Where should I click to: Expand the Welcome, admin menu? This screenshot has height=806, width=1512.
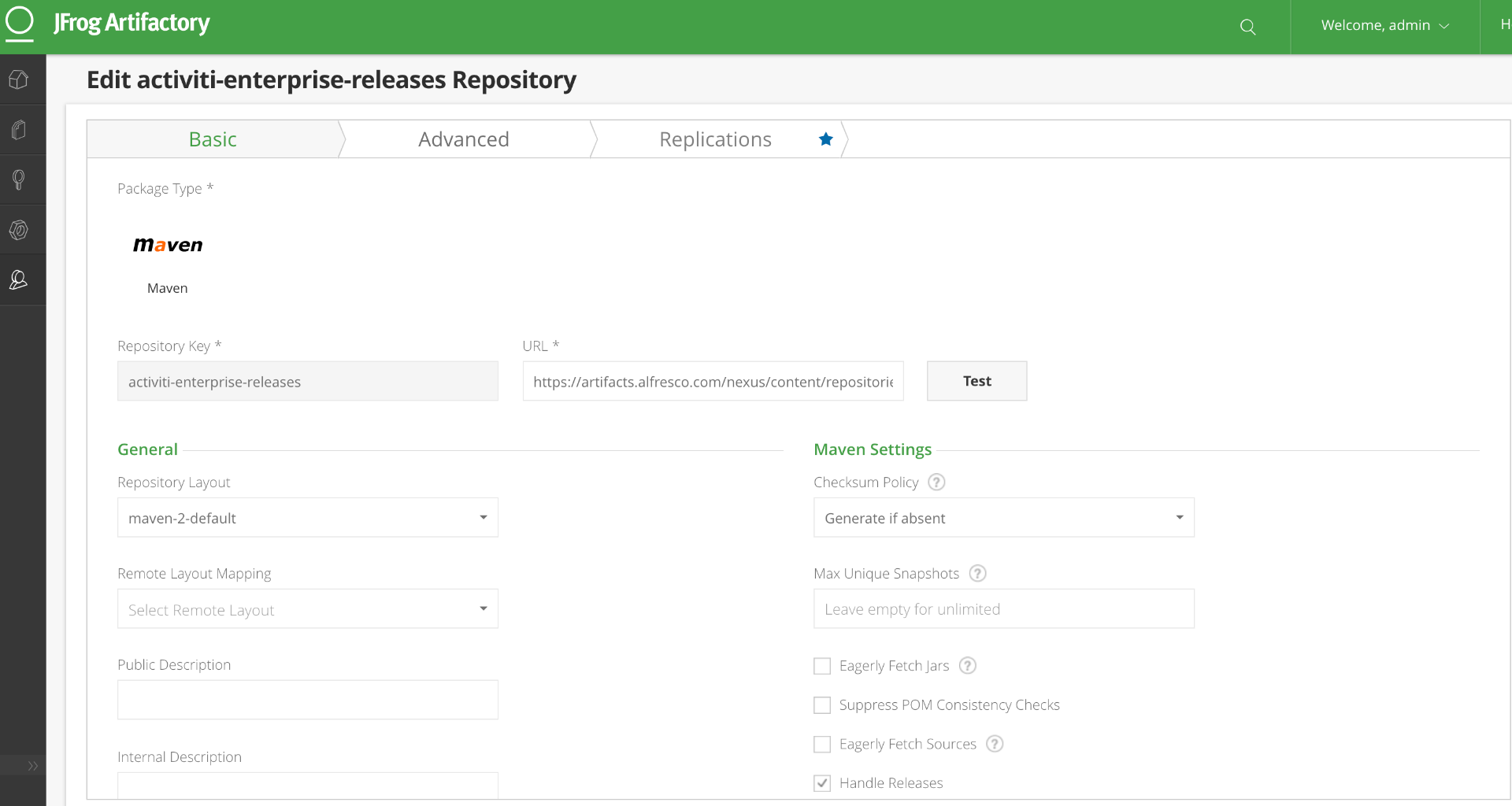point(1385,26)
